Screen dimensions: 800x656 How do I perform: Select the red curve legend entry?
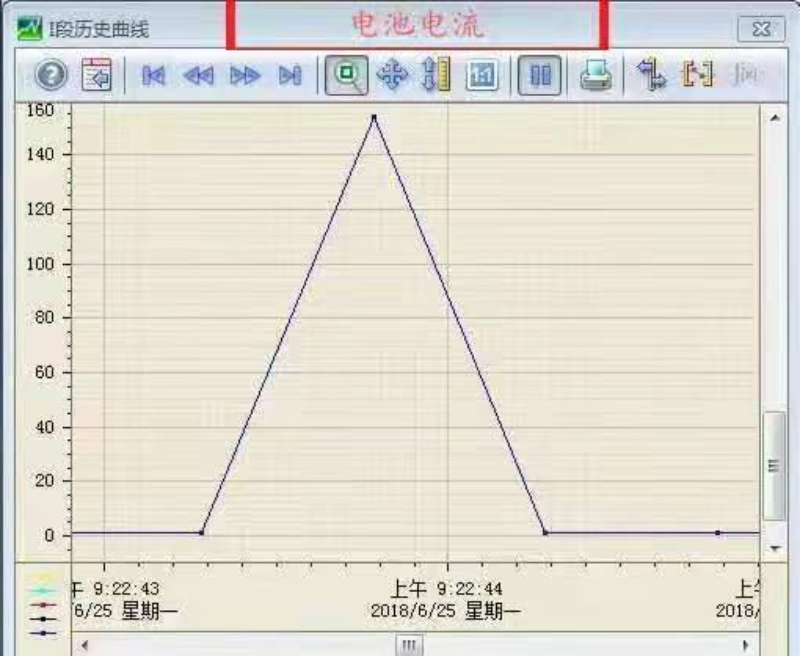[44, 605]
